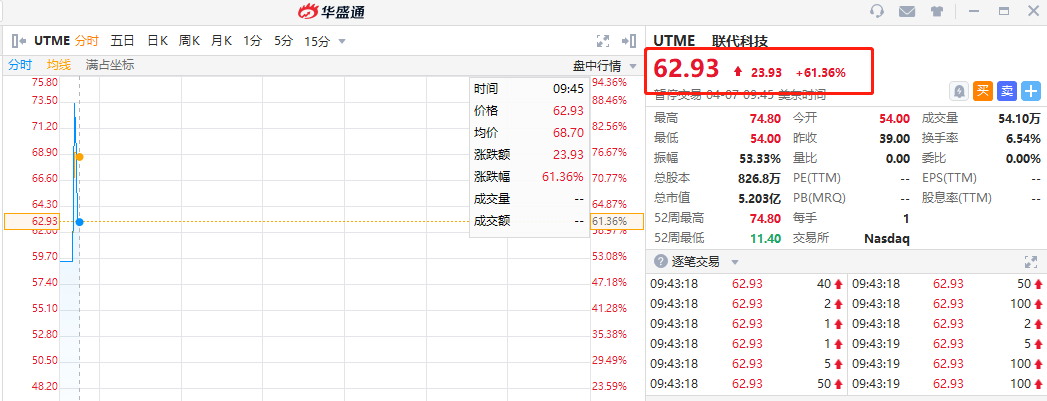
Task: Switch to 五日 chart tab
Action: point(122,41)
